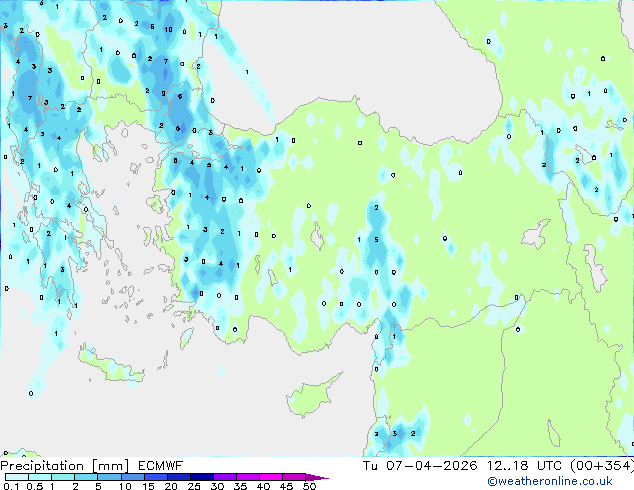The height and width of the screenshot is (490, 634).
Task: Click the legend scale label "40"
Action: pyautogui.click(x=263, y=486)
